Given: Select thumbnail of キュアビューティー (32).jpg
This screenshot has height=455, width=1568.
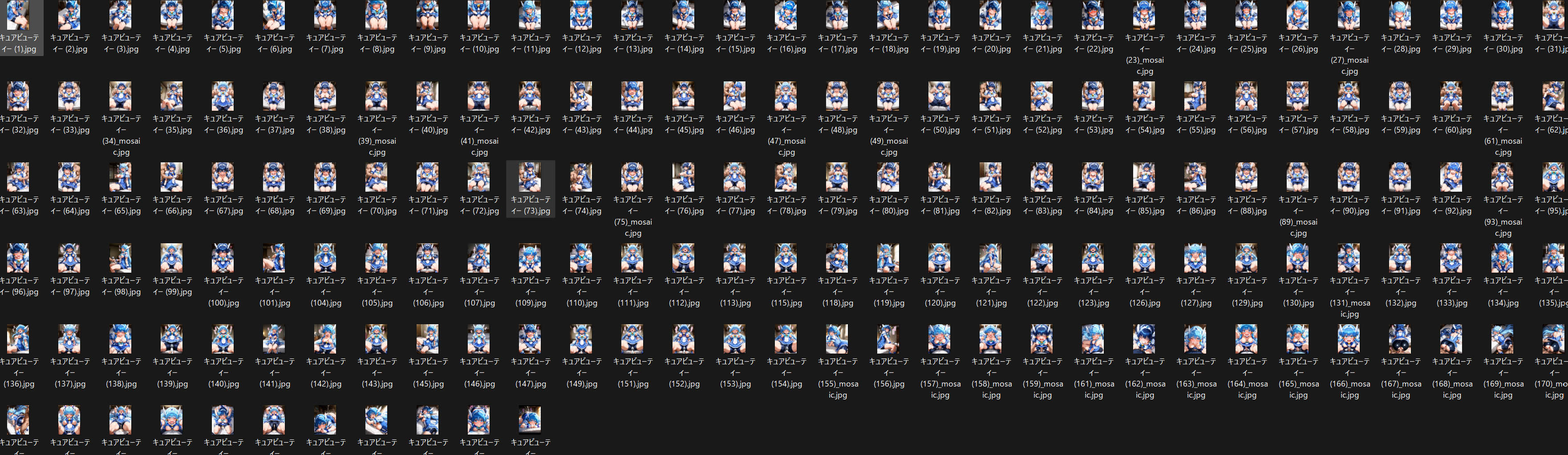Looking at the screenshot, I should click(x=18, y=96).
